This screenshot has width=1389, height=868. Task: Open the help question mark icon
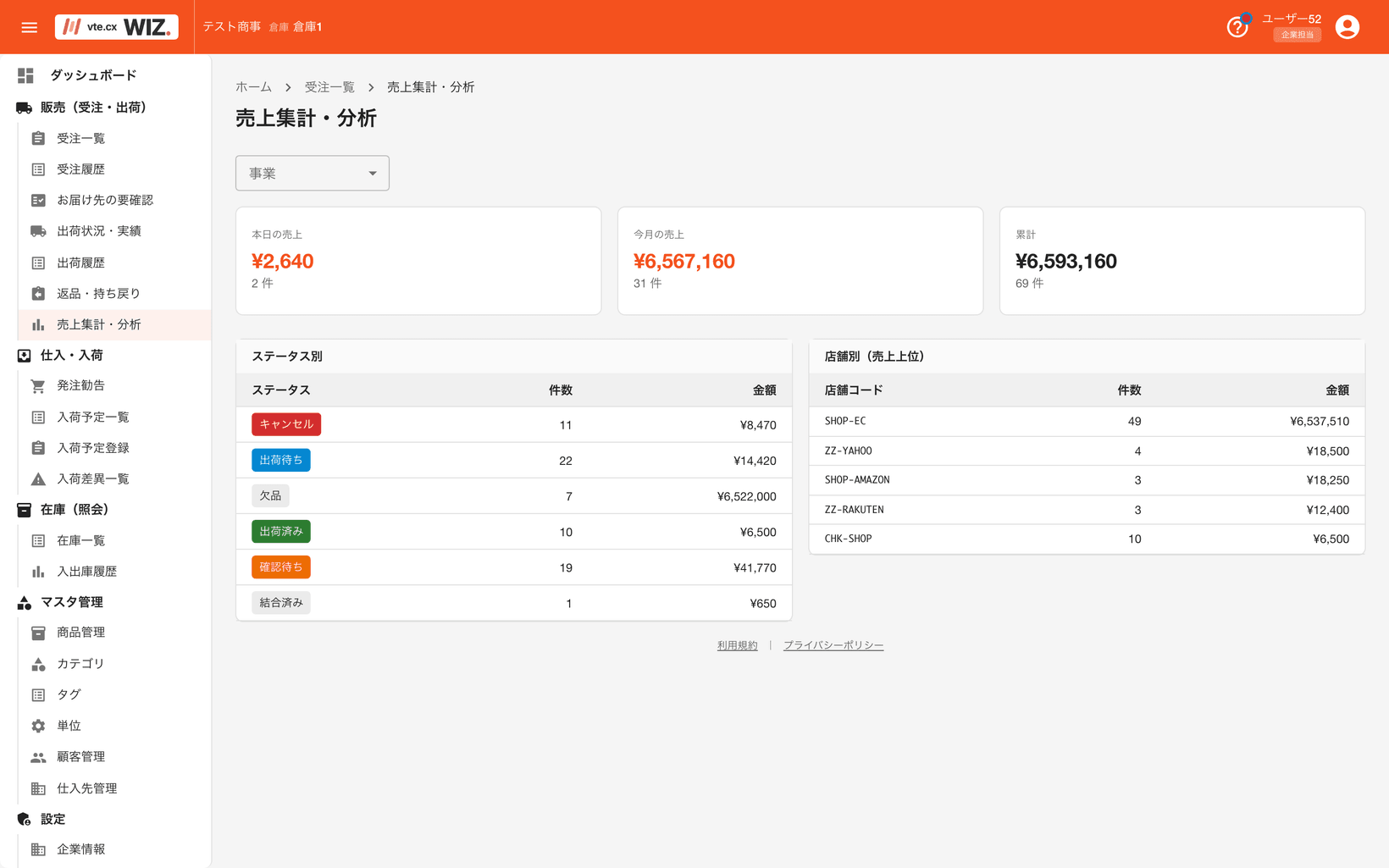click(x=1237, y=27)
